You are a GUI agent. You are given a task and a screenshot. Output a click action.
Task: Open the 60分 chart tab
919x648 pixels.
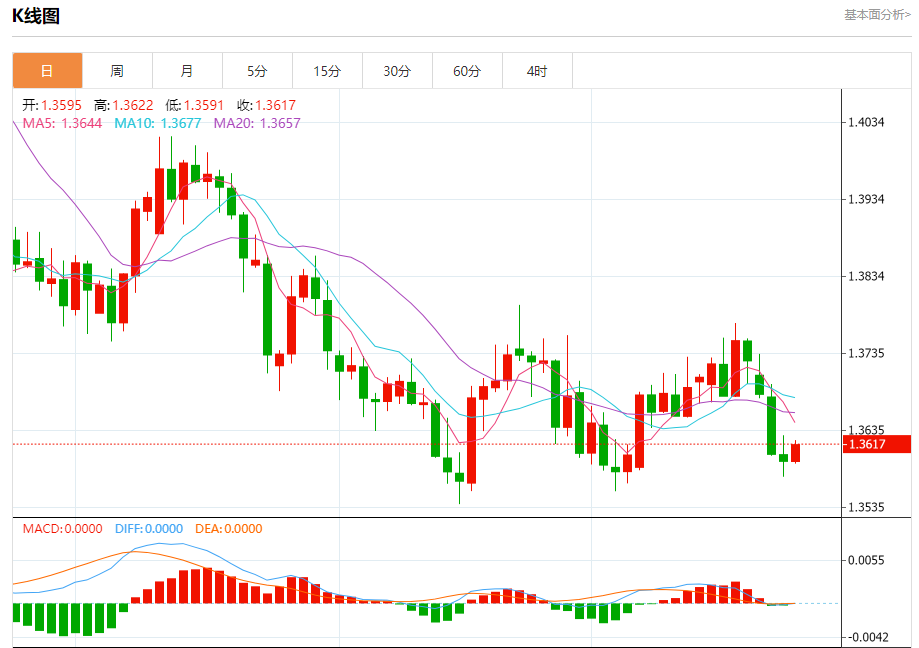tap(467, 71)
